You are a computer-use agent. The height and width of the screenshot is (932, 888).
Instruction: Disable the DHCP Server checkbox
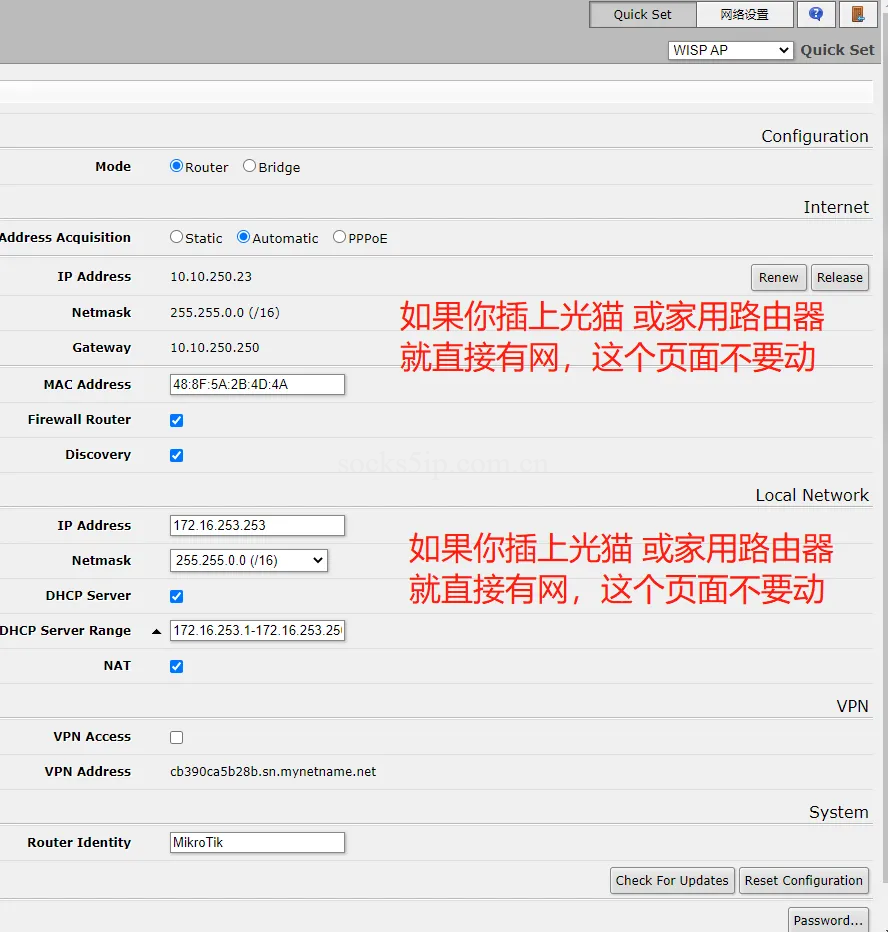tap(176, 596)
